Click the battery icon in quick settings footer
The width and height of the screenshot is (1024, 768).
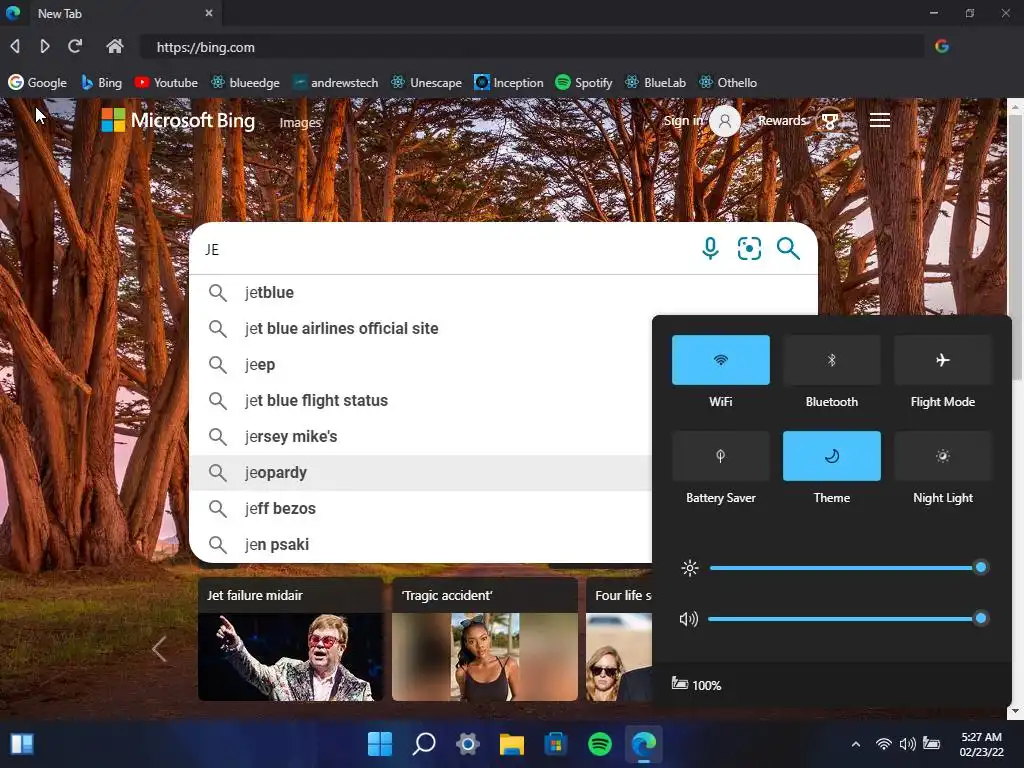680,684
